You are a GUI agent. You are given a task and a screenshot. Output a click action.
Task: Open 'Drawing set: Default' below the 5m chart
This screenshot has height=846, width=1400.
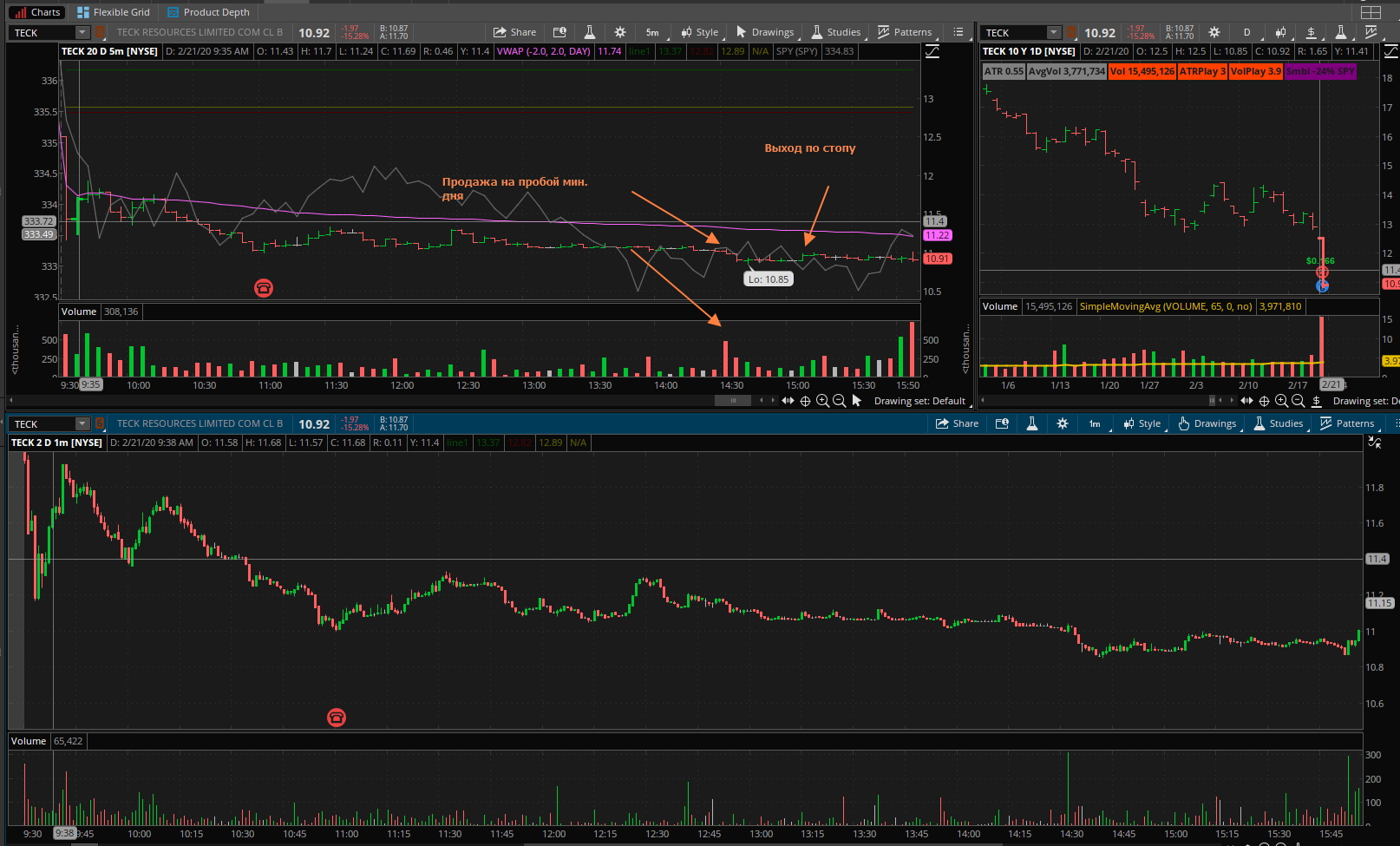tap(919, 401)
